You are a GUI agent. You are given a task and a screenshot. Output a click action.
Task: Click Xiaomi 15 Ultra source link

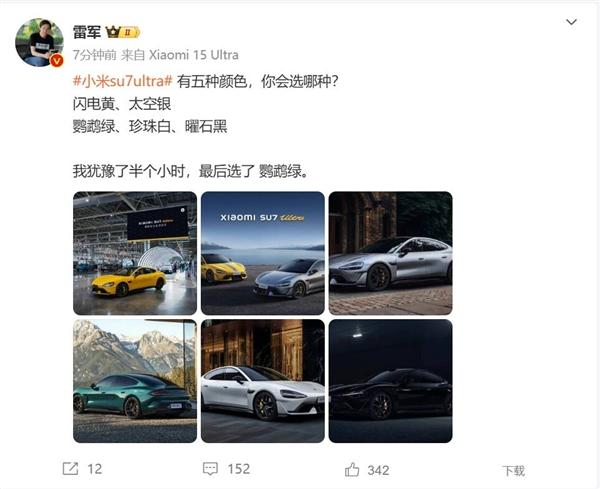tap(193, 55)
